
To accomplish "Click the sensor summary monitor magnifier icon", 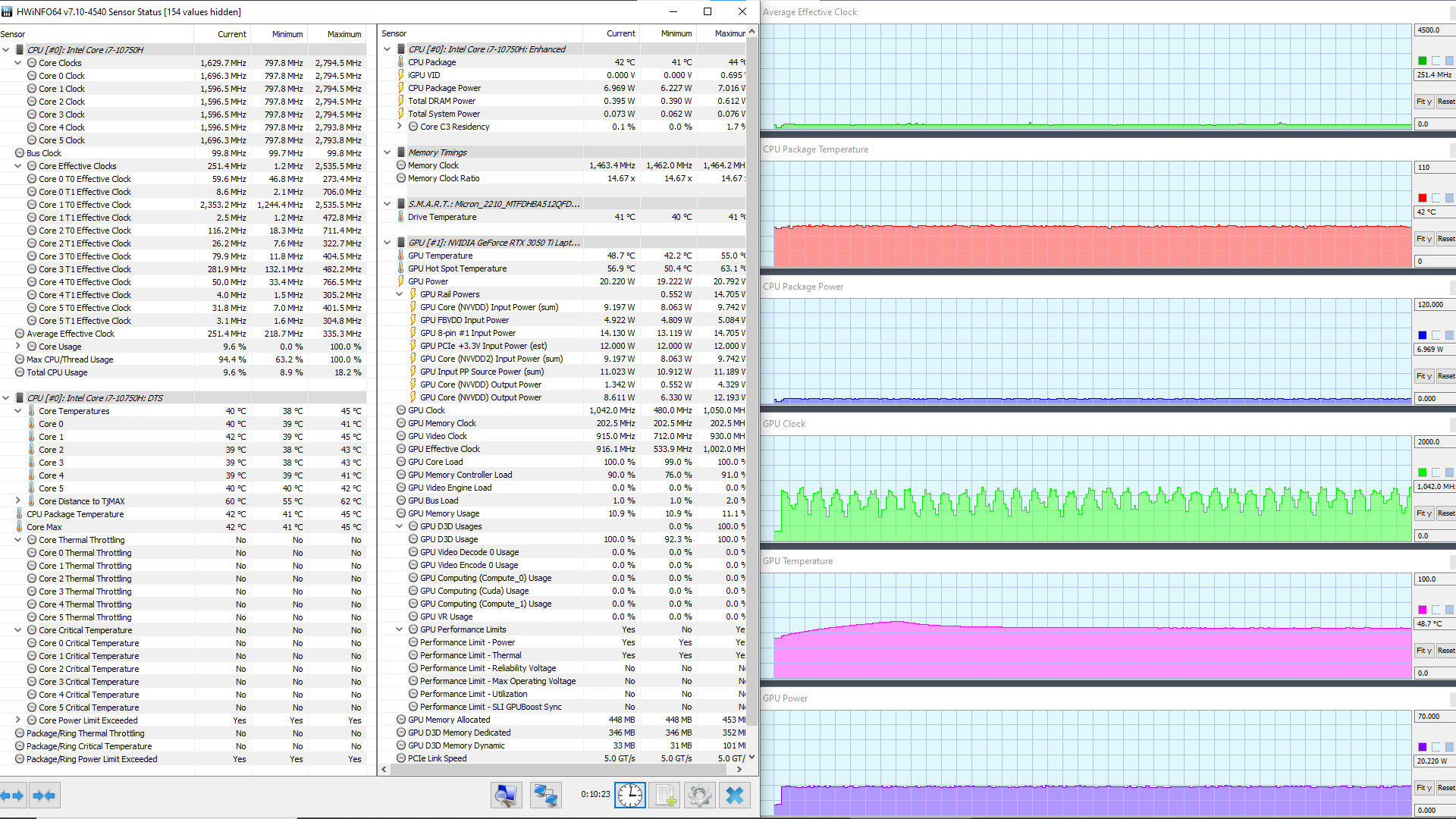I will pos(506,795).
